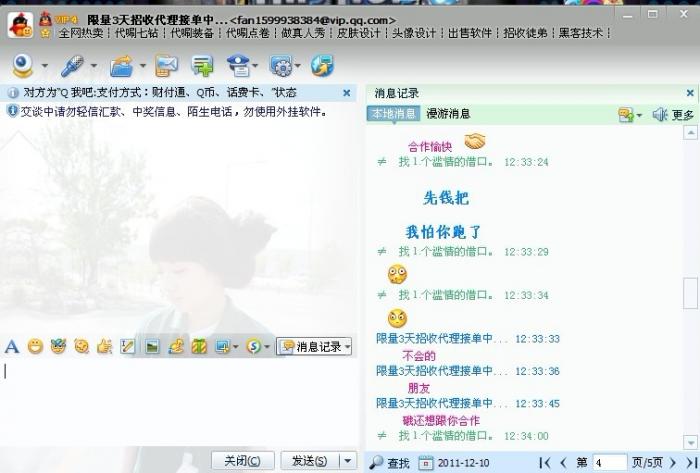The image size is (700, 473).
Task: Expand the report icon dropdown arrow
Action: [255, 66]
